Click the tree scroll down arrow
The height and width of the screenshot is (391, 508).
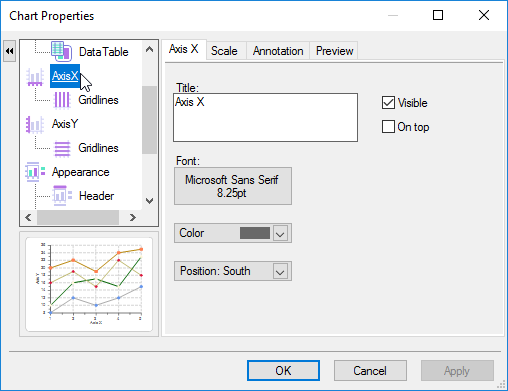[150, 201]
